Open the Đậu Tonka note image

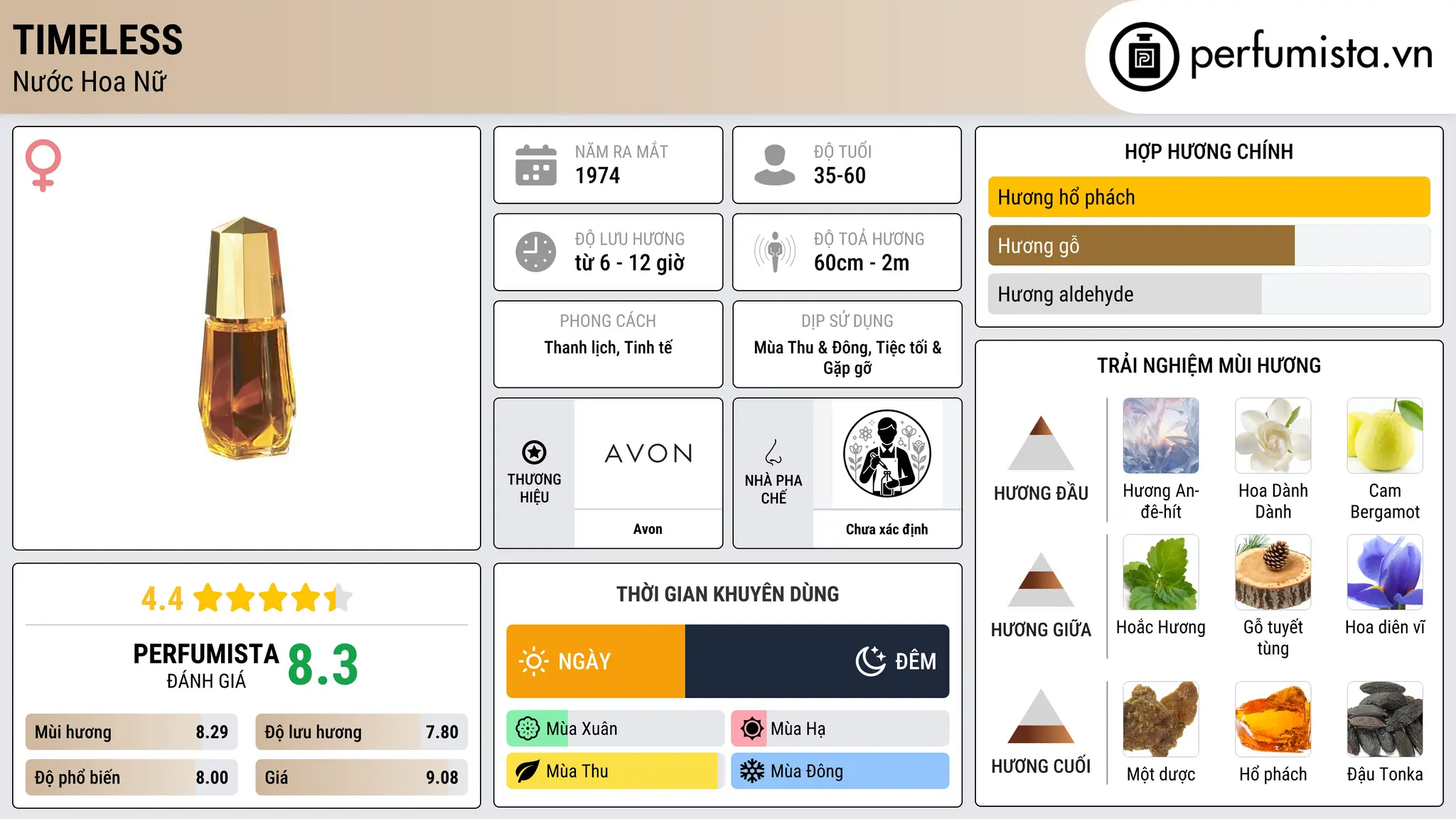1385,719
